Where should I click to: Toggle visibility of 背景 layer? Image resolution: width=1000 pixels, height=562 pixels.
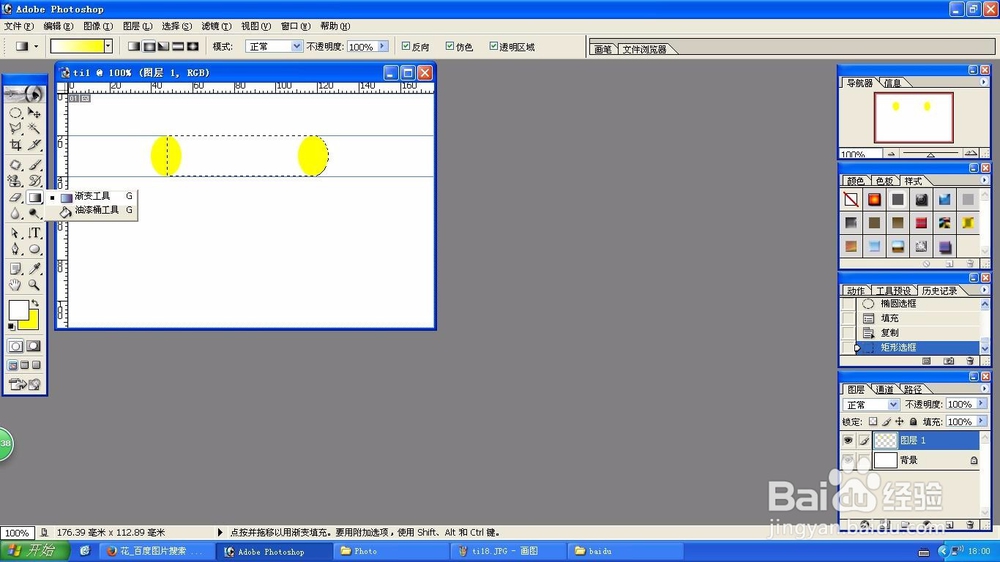(x=848, y=460)
